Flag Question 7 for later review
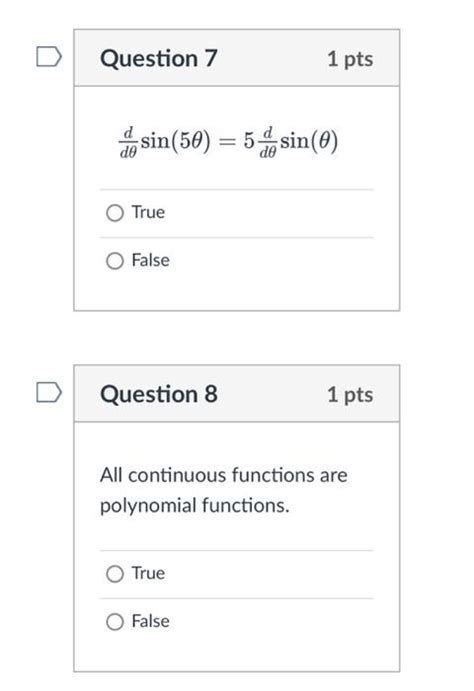474x691 pixels. (49, 56)
